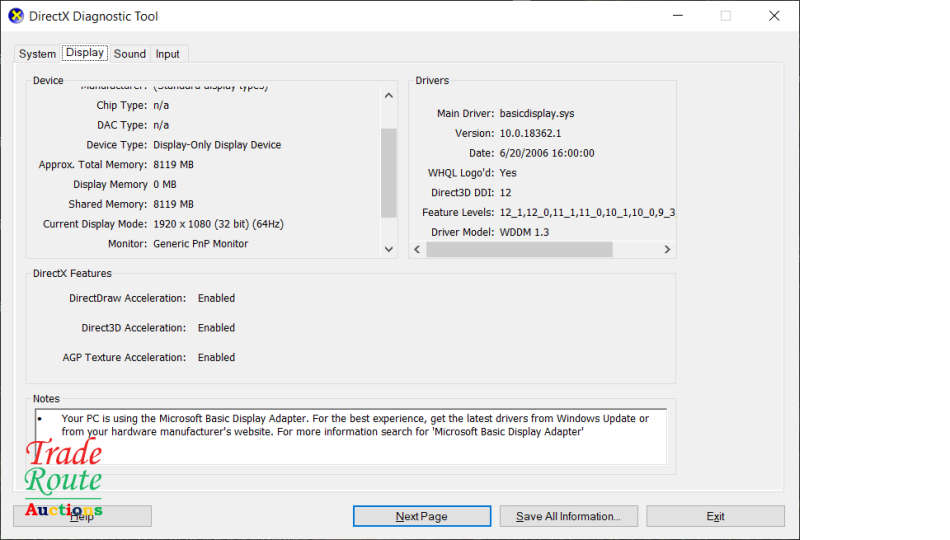This screenshot has height=540, width=950.
Task: Click Save All Information button
Action: pos(568,516)
